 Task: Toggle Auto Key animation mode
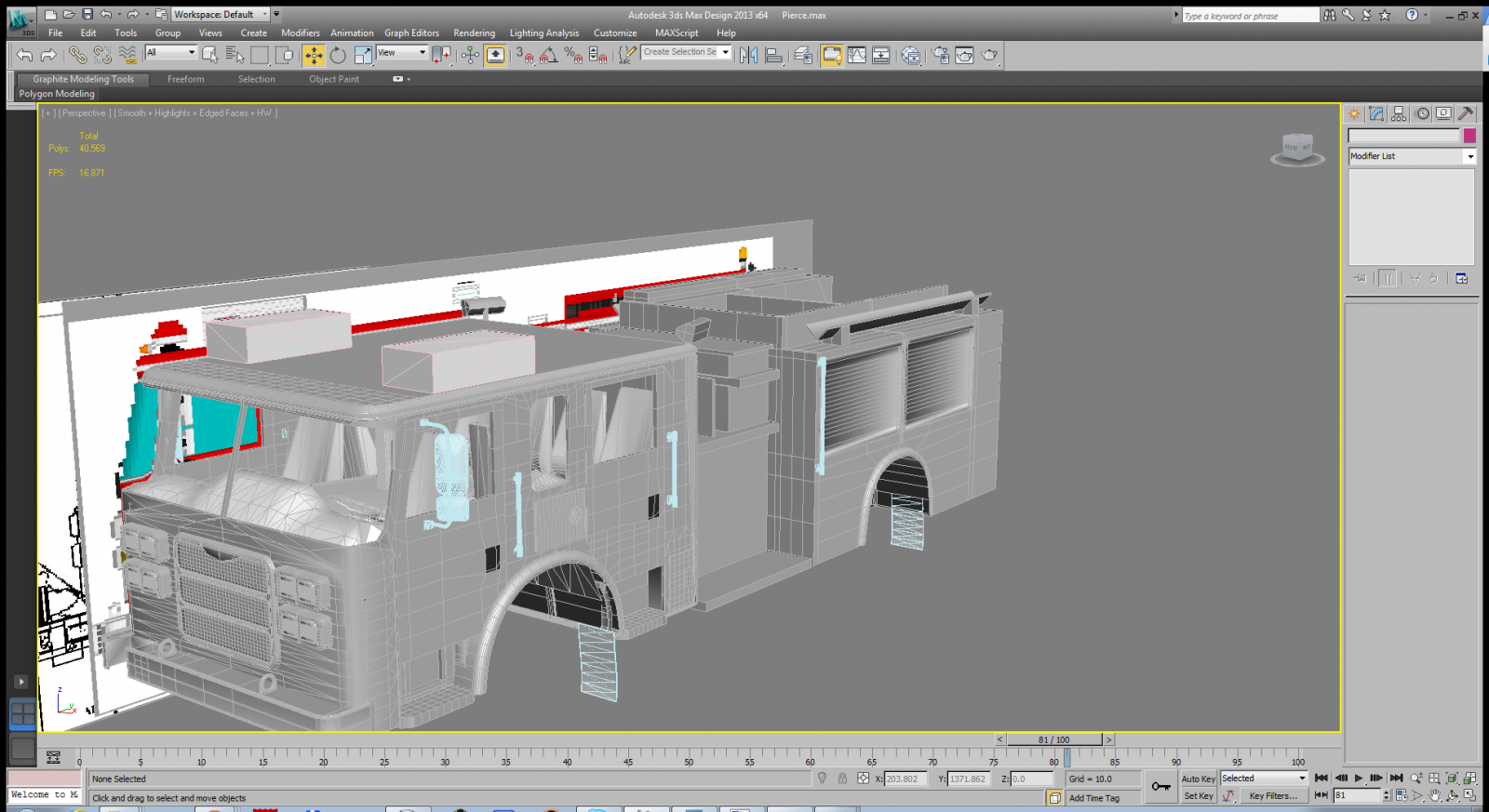tap(1198, 779)
